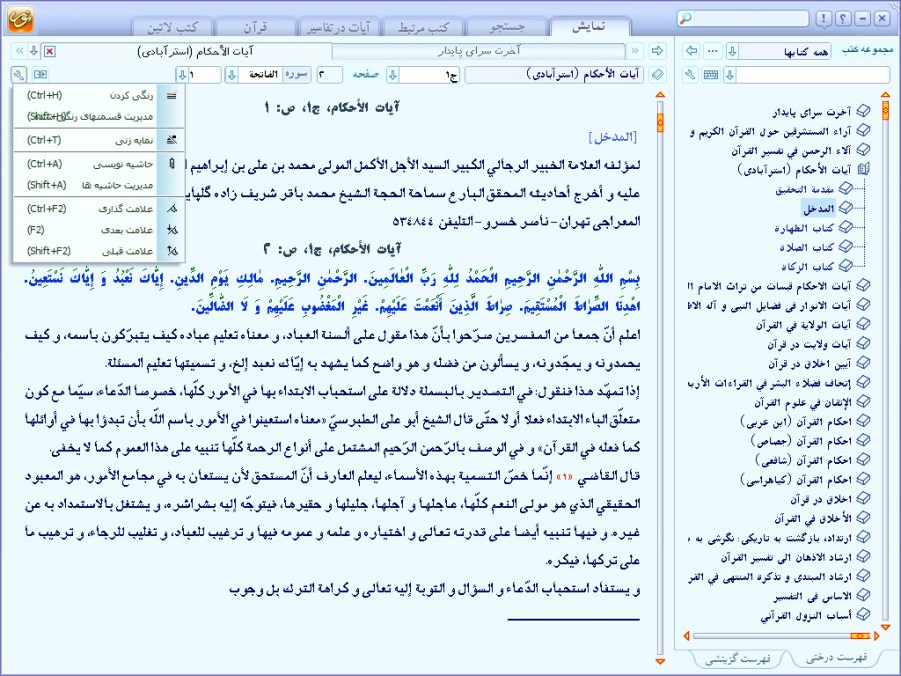Switch to the جستجو tab

tap(507, 27)
